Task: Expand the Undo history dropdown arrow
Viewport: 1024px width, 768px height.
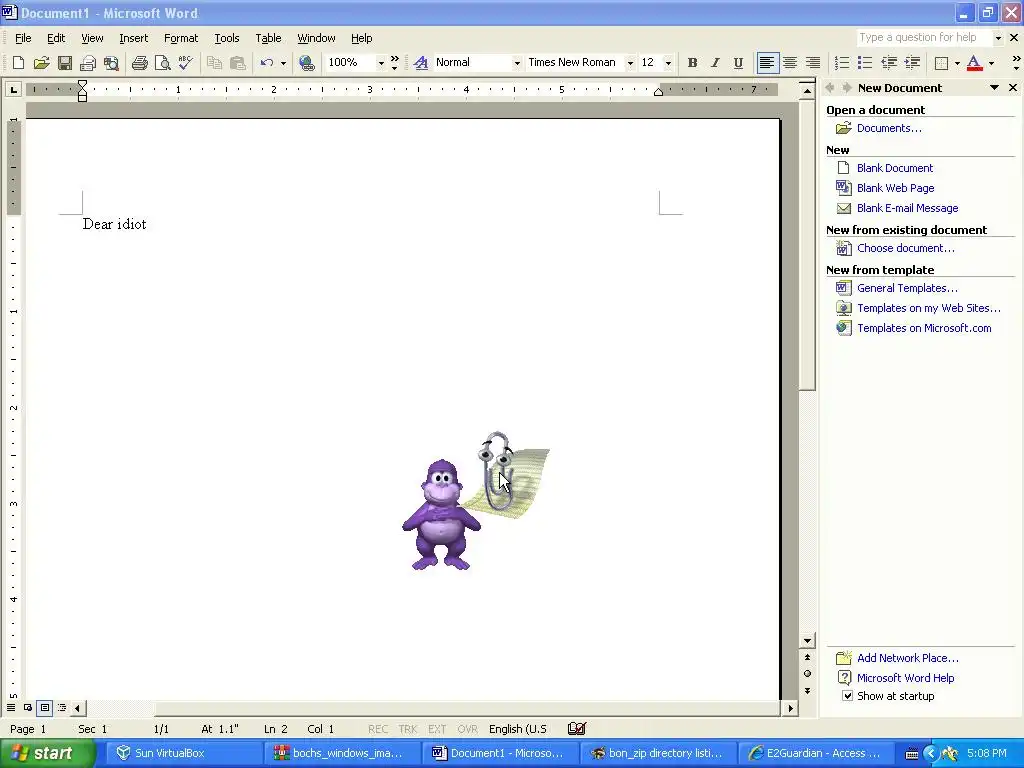Action: coord(283,63)
